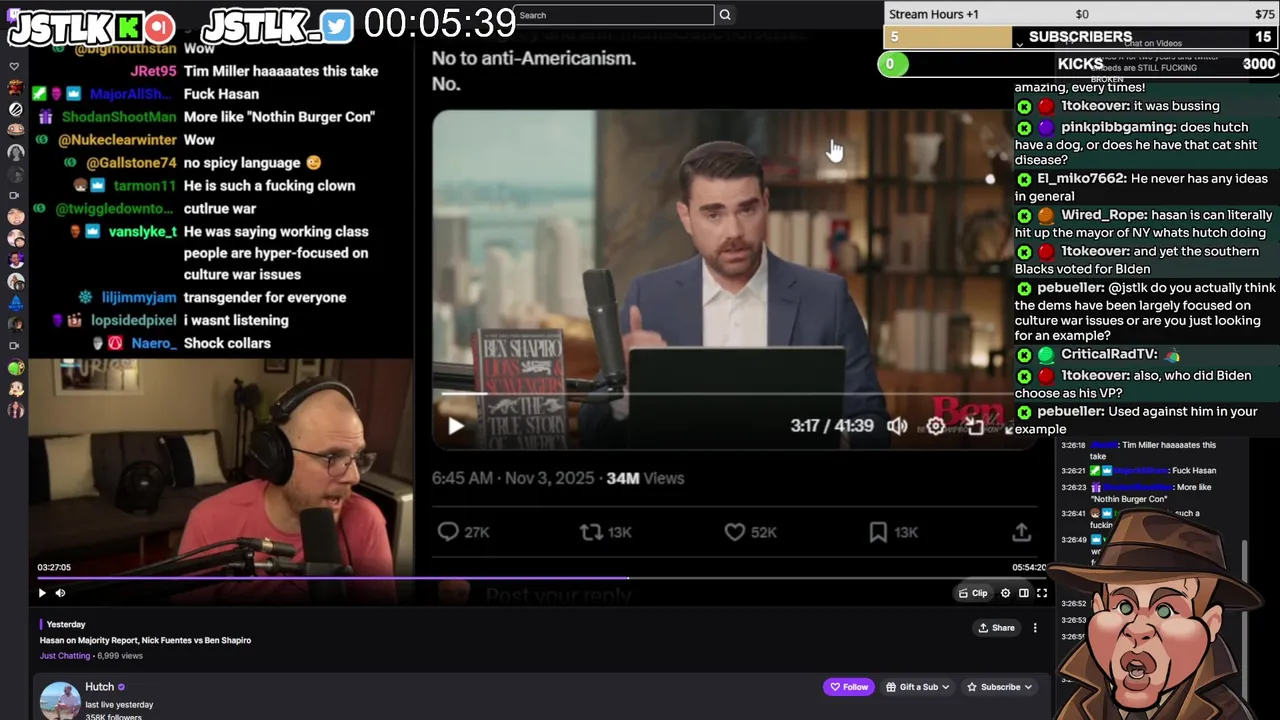Click El_miko7662's name in Kick chat

pos(1082,179)
